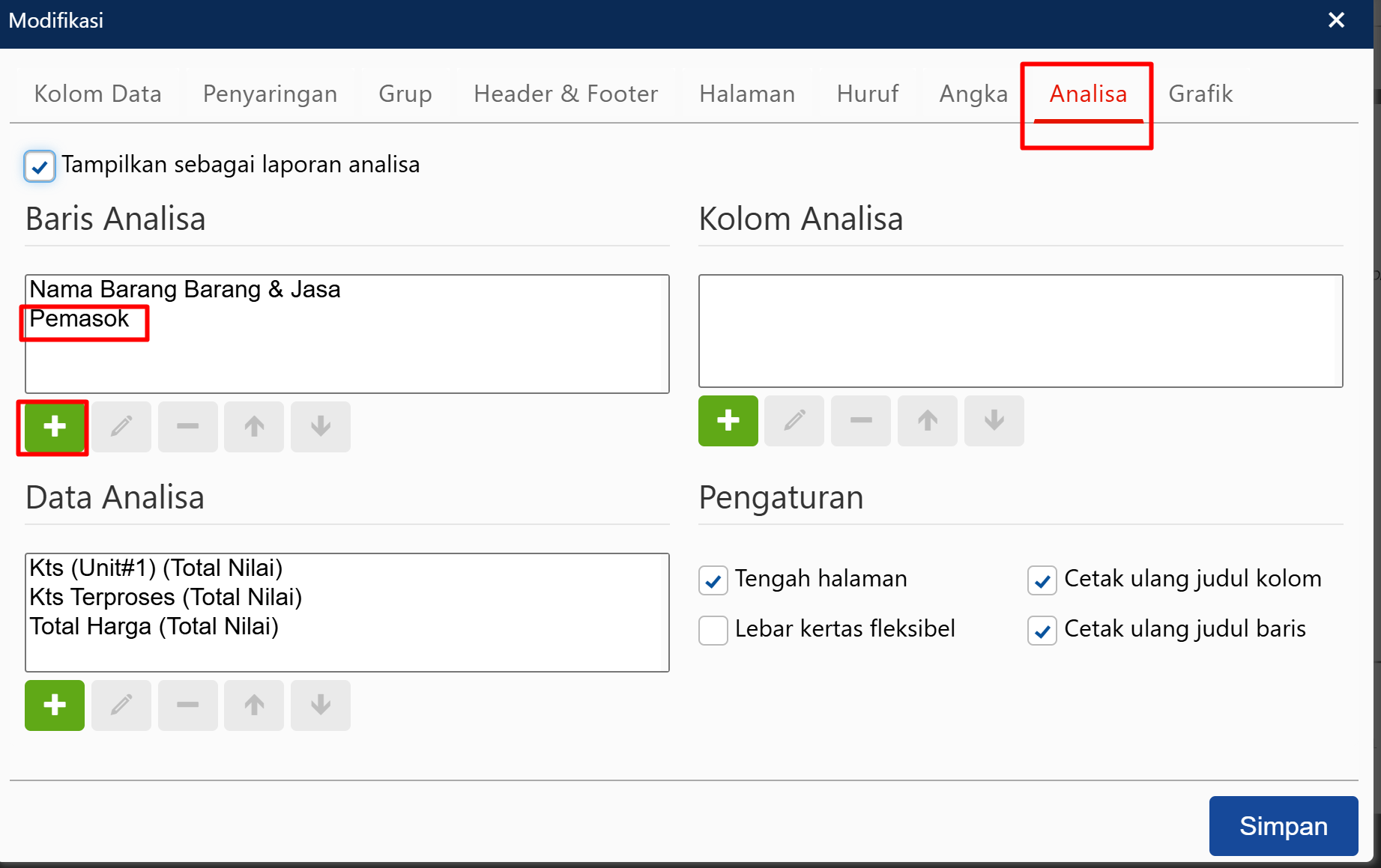Toggle Tengah halaman checkbox
Image resolution: width=1381 pixels, height=868 pixels.
coord(713,580)
